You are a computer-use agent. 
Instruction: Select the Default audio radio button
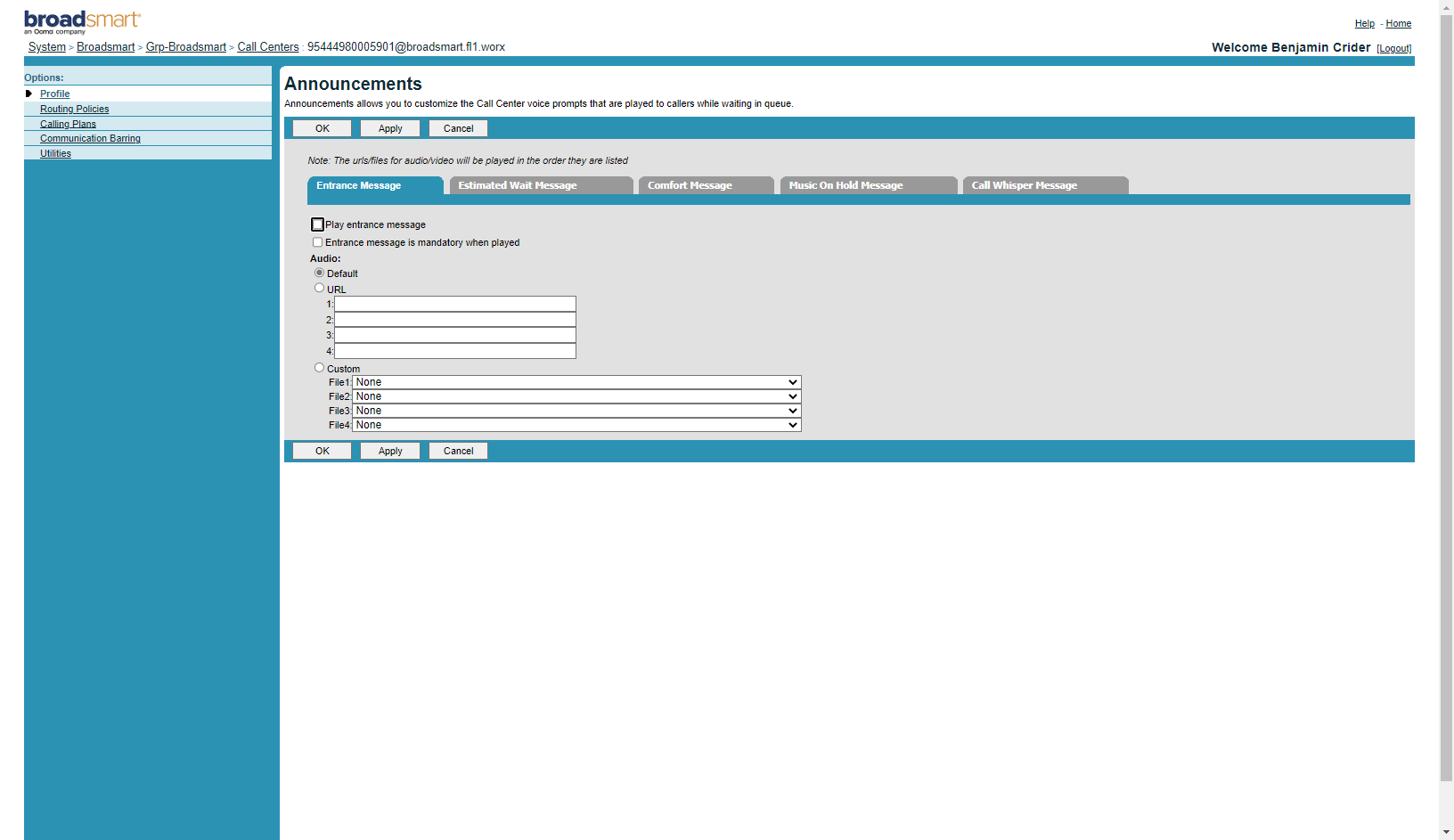click(x=319, y=273)
